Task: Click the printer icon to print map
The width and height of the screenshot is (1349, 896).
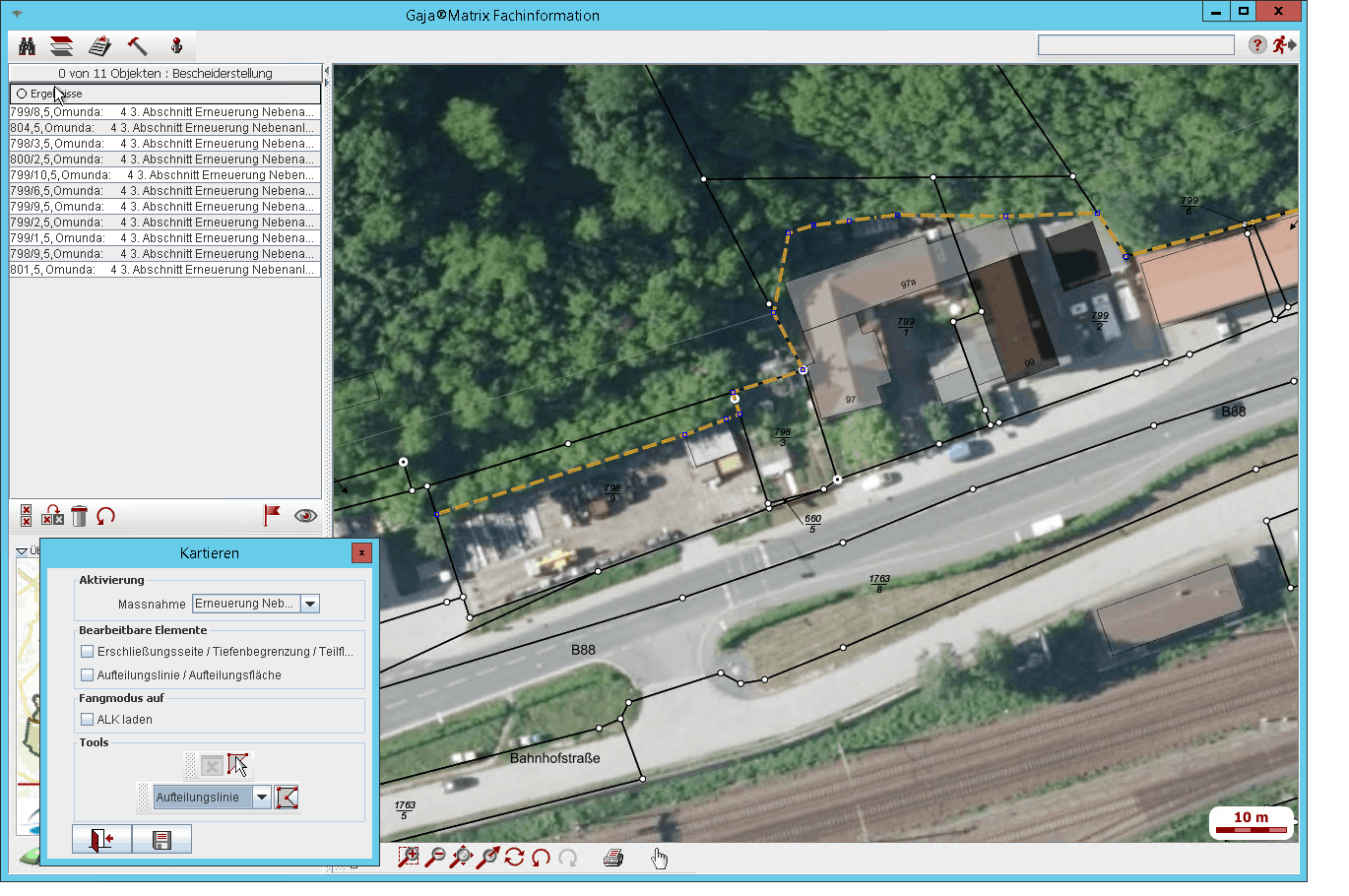Action: [x=613, y=858]
